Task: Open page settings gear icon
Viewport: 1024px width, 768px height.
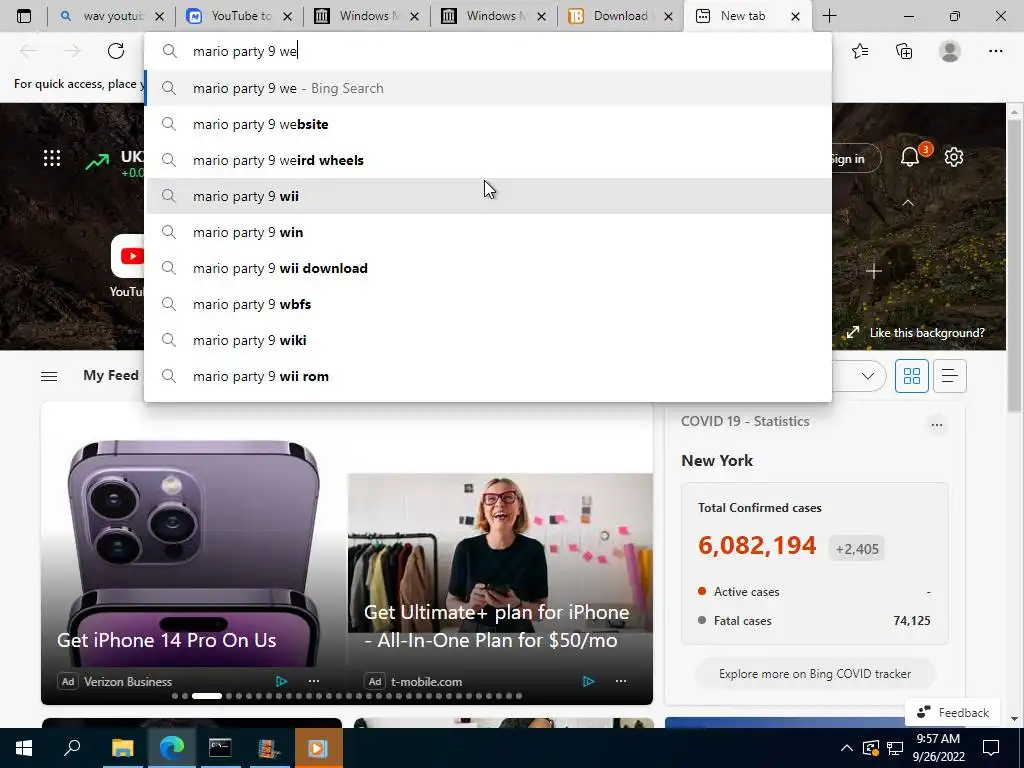Action: pyautogui.click(x=954, y=157)
